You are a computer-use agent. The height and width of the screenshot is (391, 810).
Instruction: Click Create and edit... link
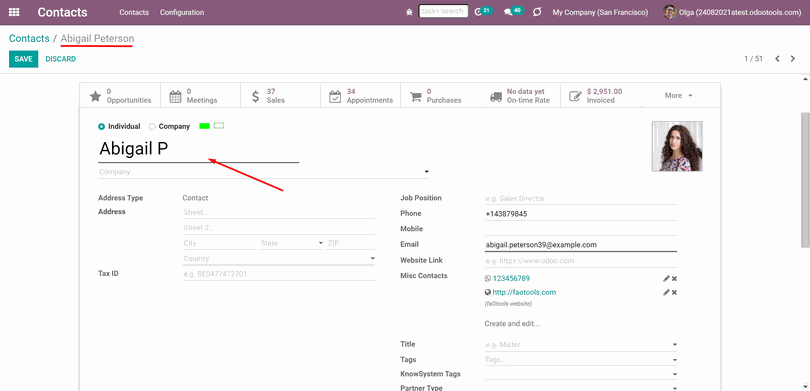tap(512, 324)
